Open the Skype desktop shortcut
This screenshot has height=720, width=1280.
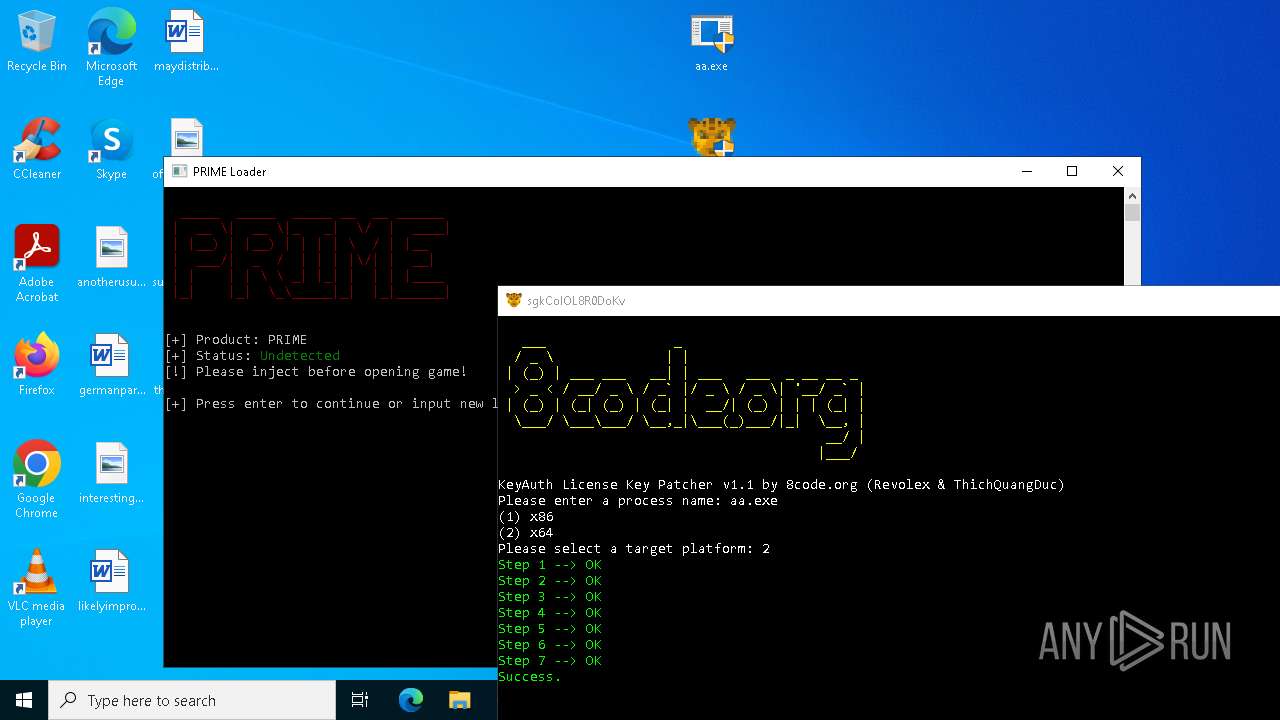111,150
